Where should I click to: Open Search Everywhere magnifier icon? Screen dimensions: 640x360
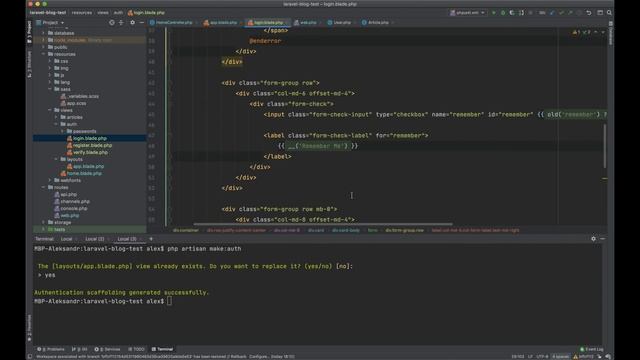point(609,13)
